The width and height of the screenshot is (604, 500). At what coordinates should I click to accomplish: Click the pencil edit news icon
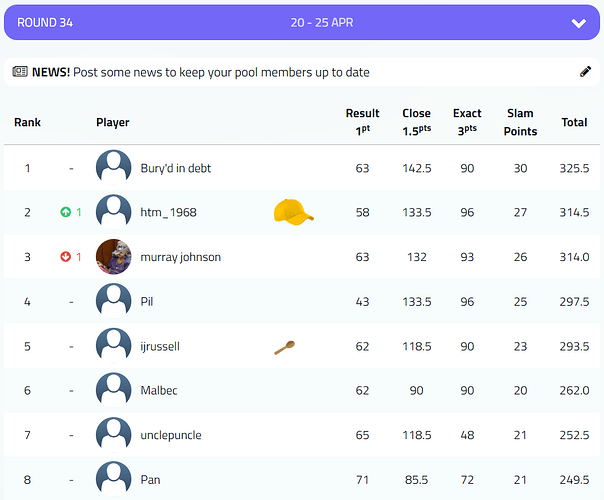coord(585,72)
